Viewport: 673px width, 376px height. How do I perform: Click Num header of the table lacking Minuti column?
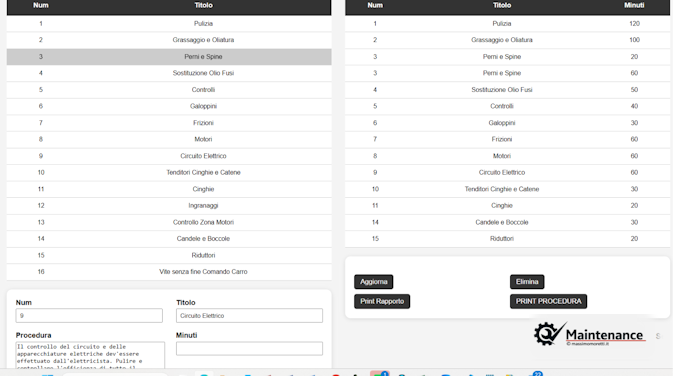pos(41,5)
